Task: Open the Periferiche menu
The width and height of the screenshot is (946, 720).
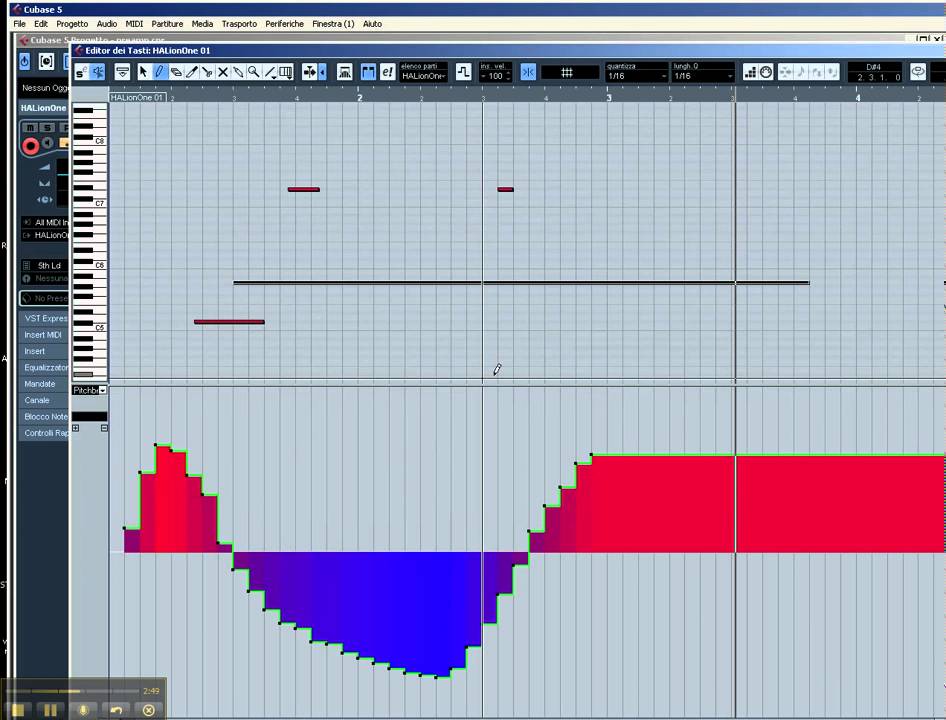Action: coord(284,24)
